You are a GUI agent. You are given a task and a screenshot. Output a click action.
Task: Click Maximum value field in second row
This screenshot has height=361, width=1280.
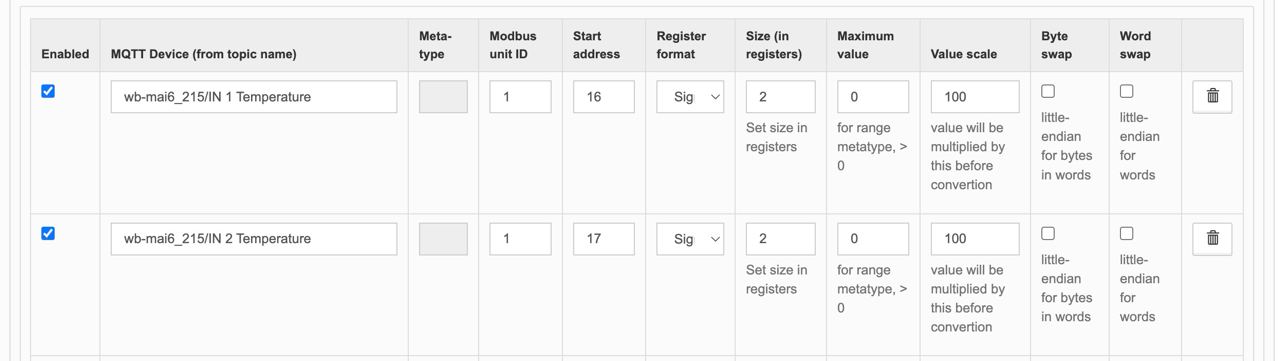[x=873, y=238]
